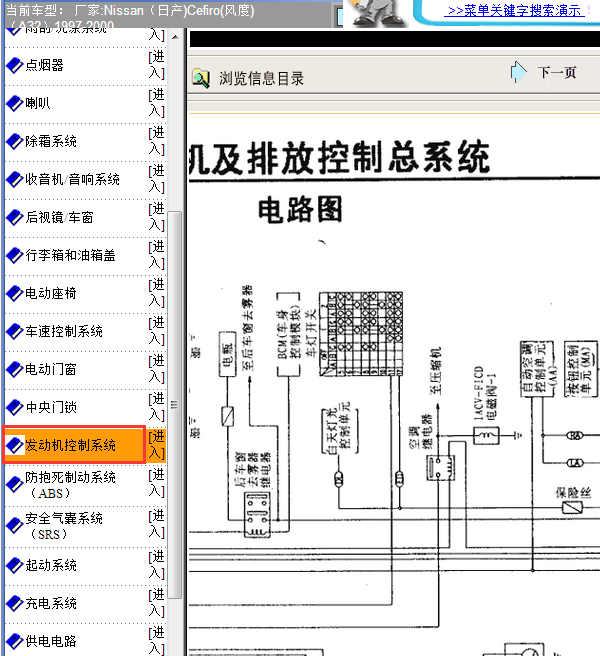Select 喇叭 in the system list

click(38, 103)
